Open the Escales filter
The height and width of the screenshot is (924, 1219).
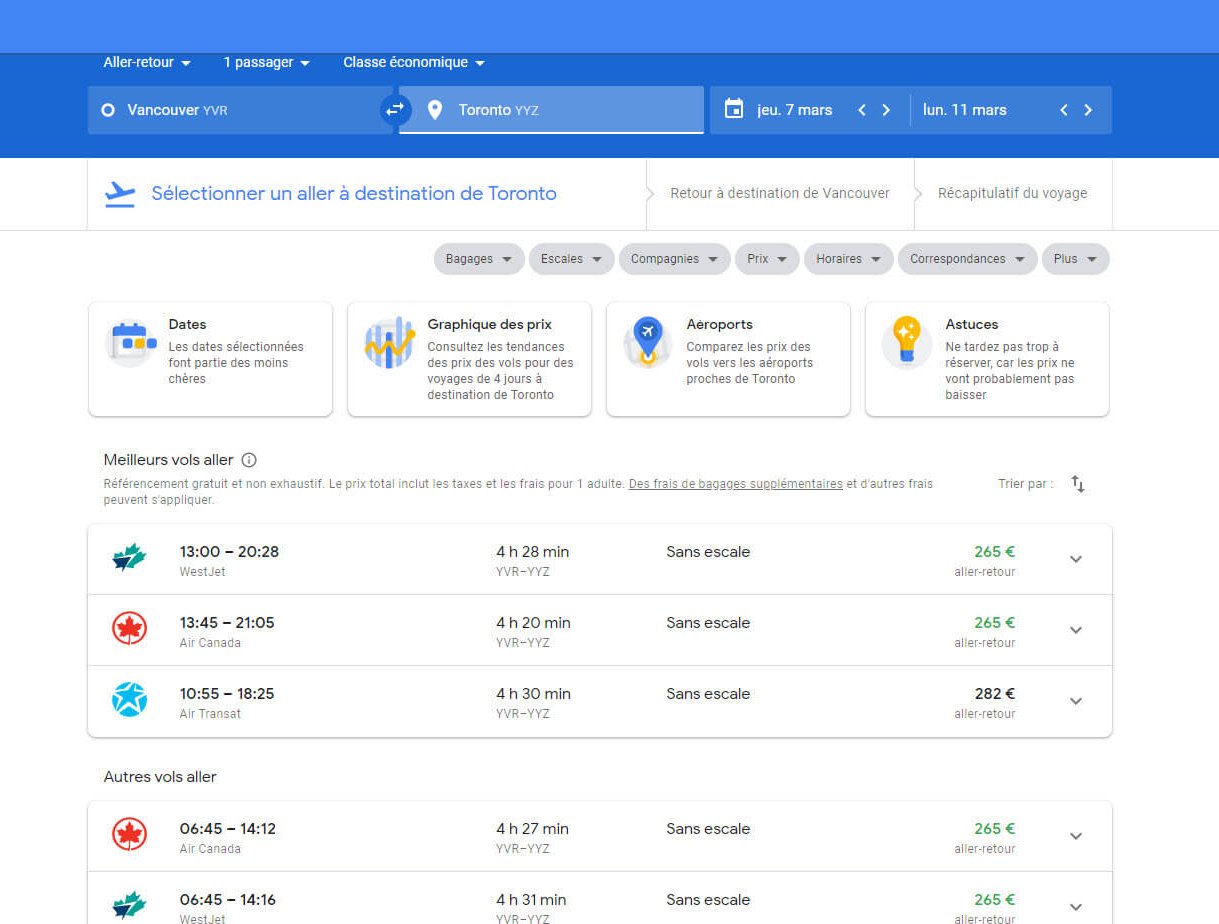[x=572, y=259]
